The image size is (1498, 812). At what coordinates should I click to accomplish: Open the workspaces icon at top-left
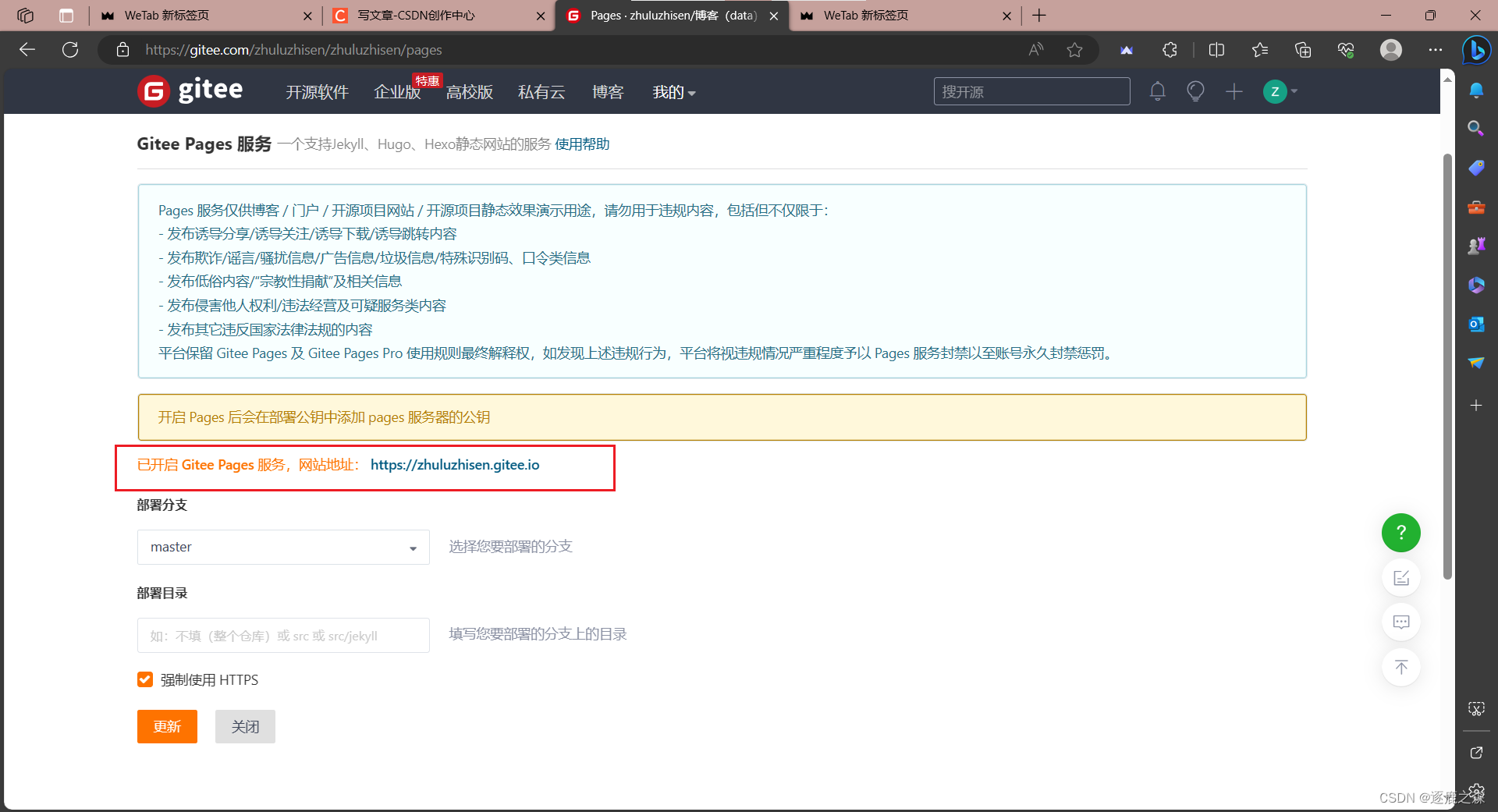coord(25,16)
